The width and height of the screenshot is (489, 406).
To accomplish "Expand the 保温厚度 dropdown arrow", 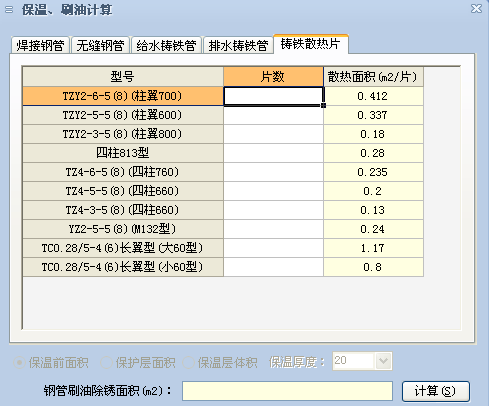I will coord(383,361).
